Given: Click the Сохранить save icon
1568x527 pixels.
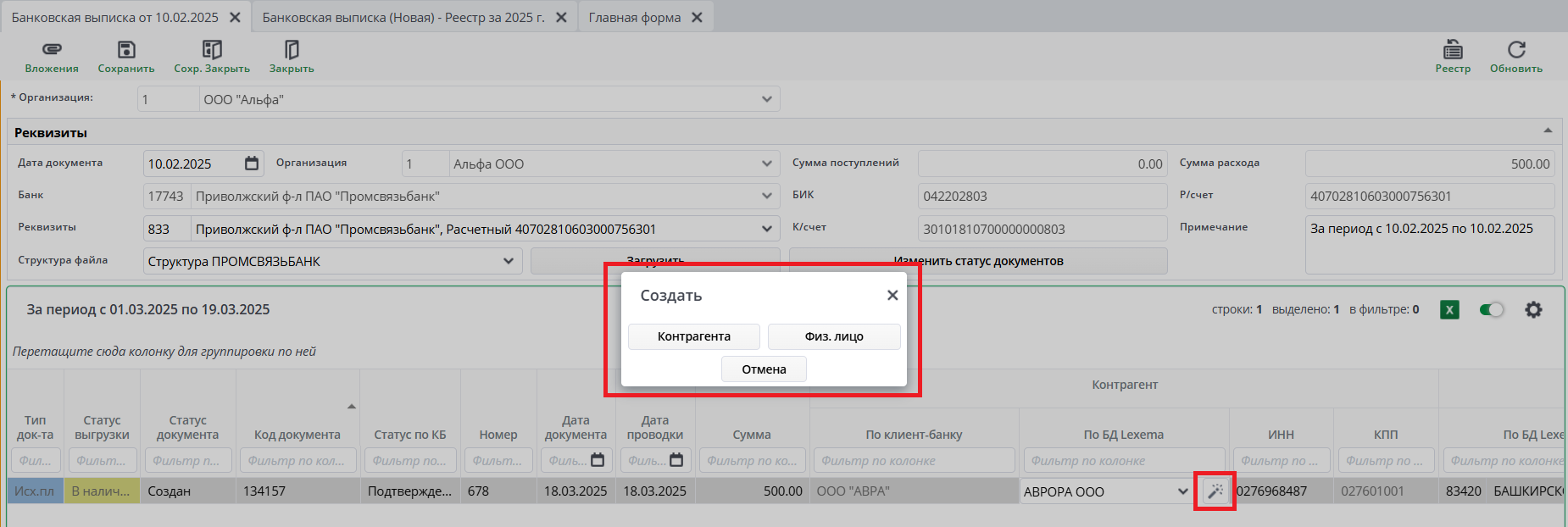Looking at the screenshot, I should (126, 49).
